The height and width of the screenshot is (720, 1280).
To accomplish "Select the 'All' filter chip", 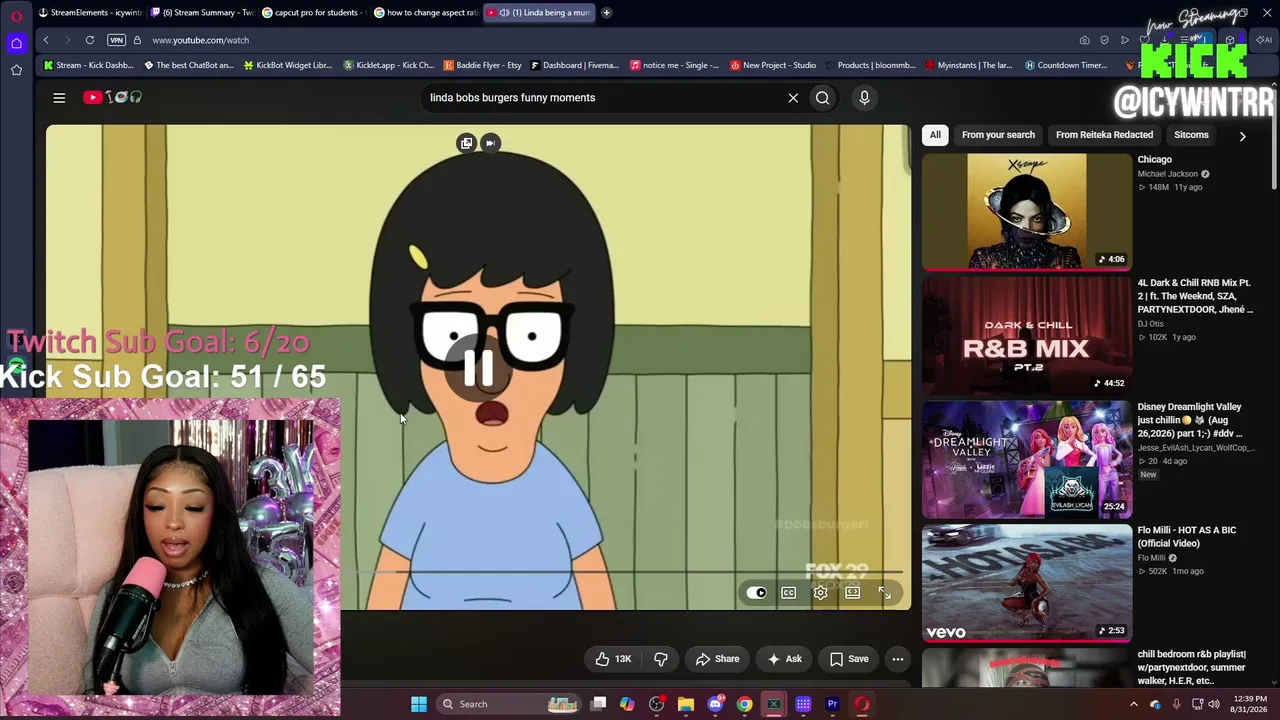I will 935,135.
